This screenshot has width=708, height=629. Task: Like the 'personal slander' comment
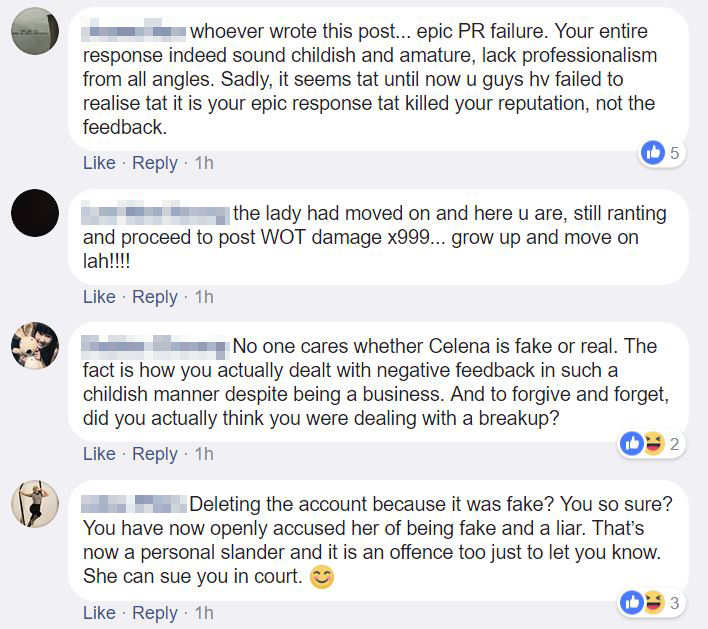click(x=99, y=613)
